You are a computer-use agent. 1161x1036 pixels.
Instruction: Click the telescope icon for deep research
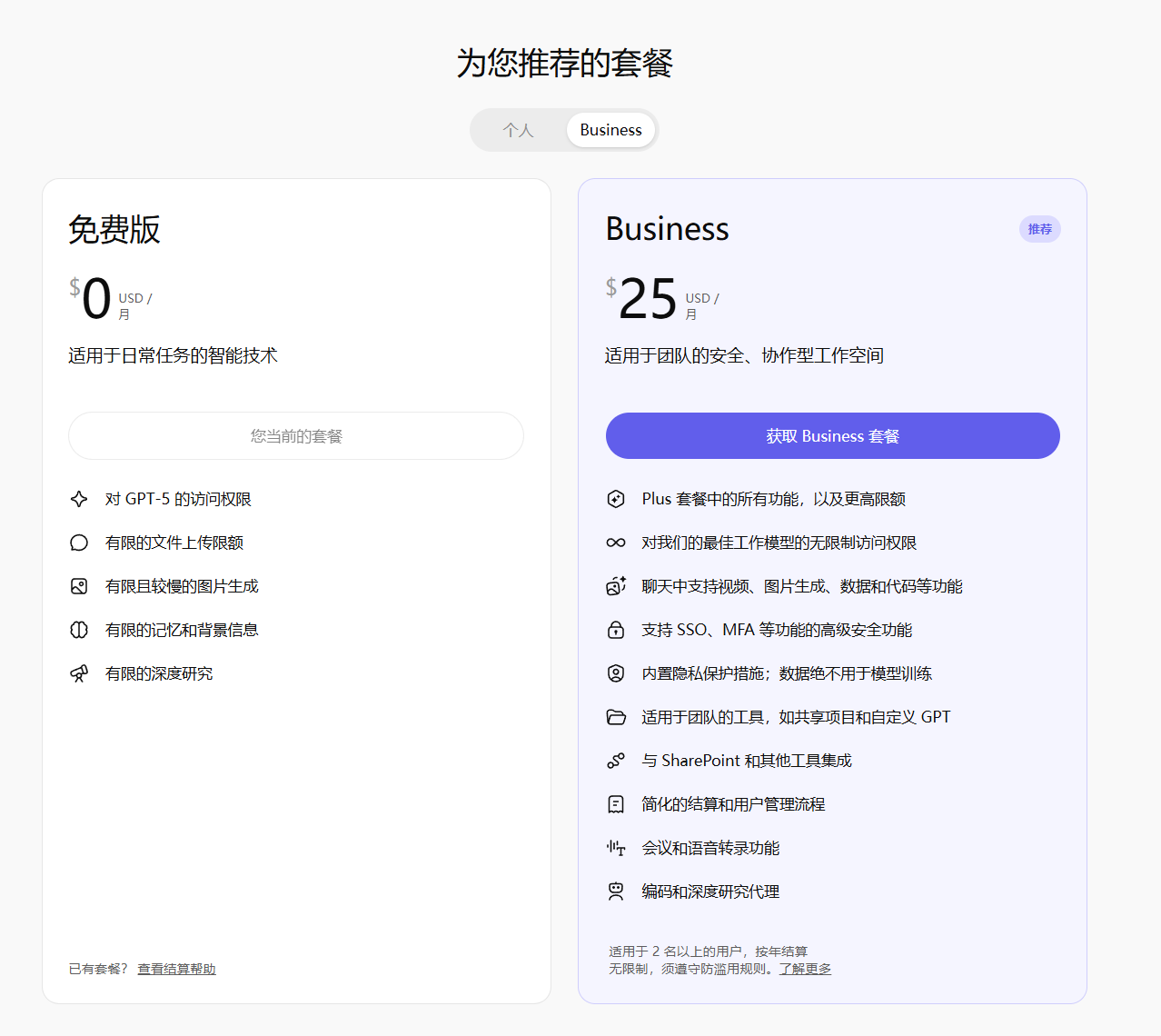pos(79,673)
